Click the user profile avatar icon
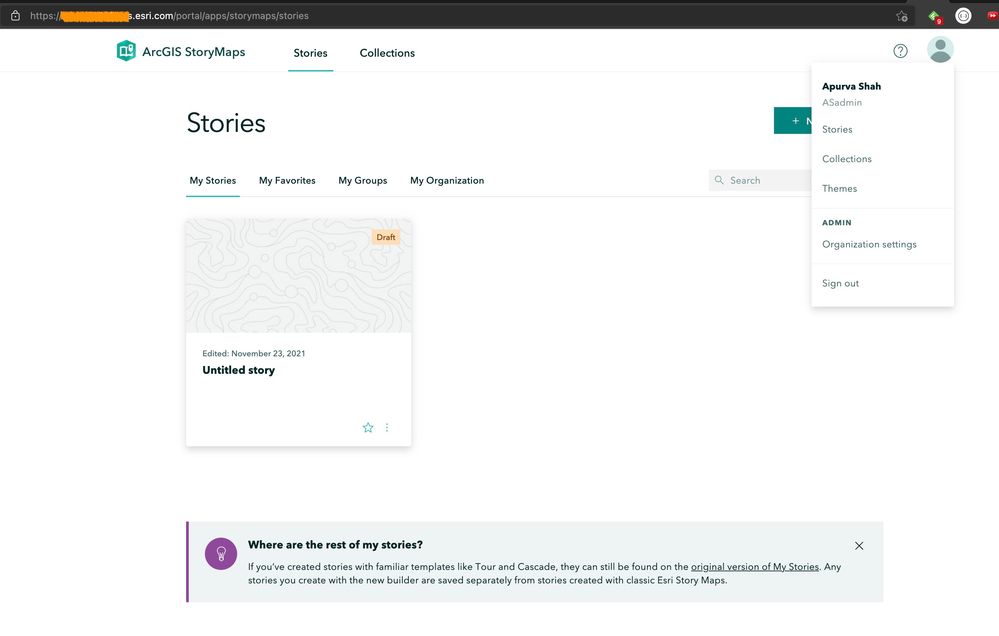999x636 pixels. tap(940, 50)
